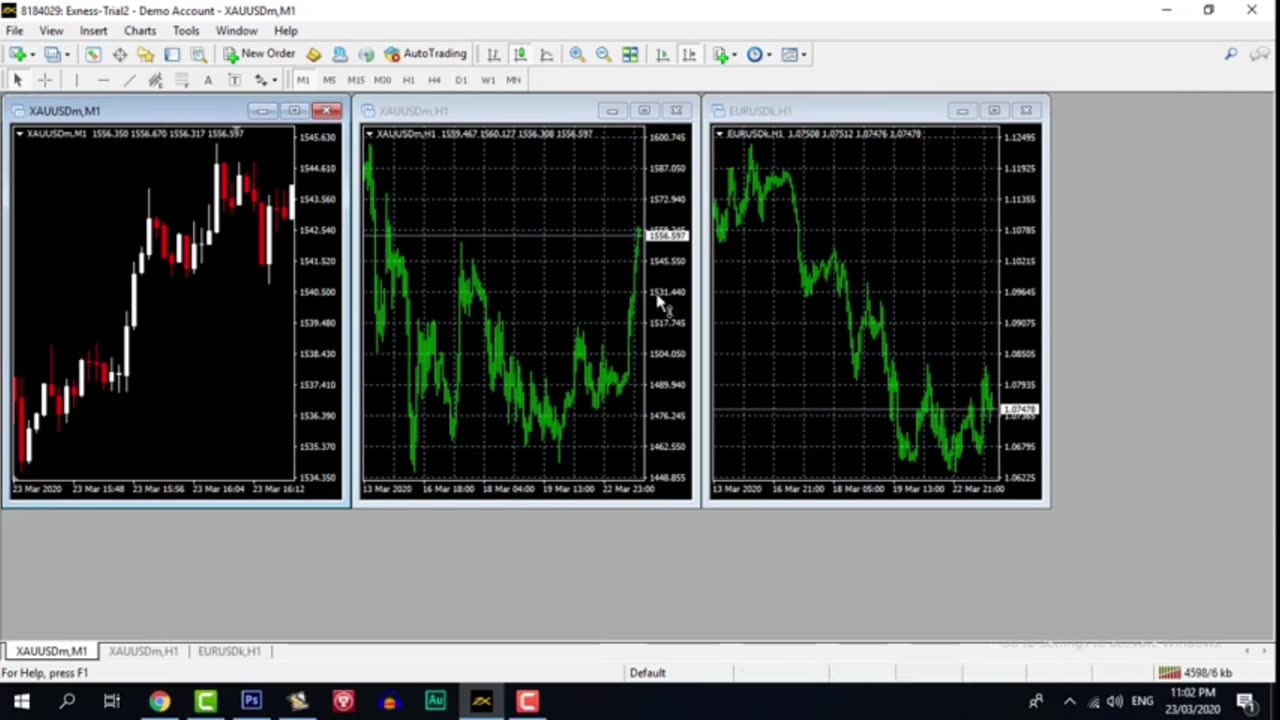Viewport: 1280px width, 720px height.
Task: Open the MetaEditor yellow book icon
Action: [x=314, y=54]
